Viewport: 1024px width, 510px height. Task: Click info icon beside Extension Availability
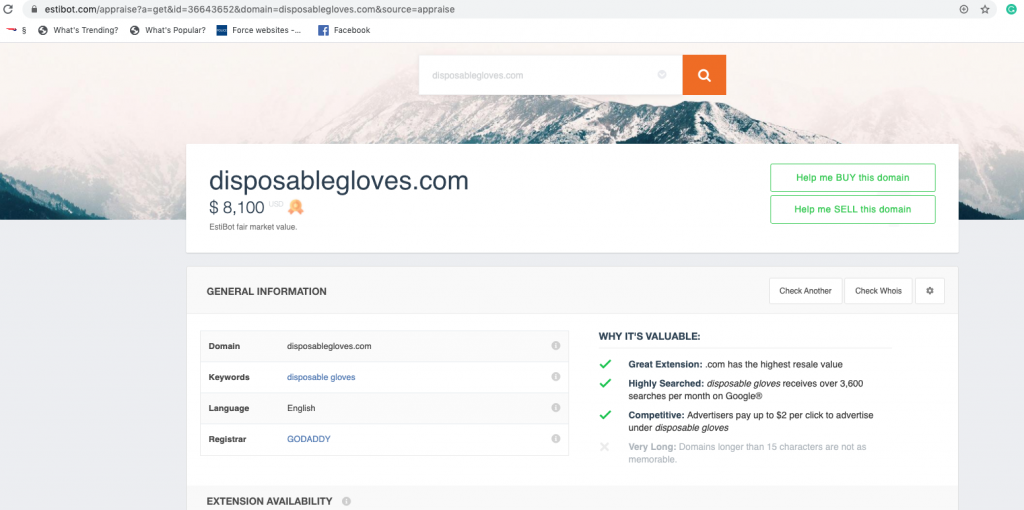[346, 501]
